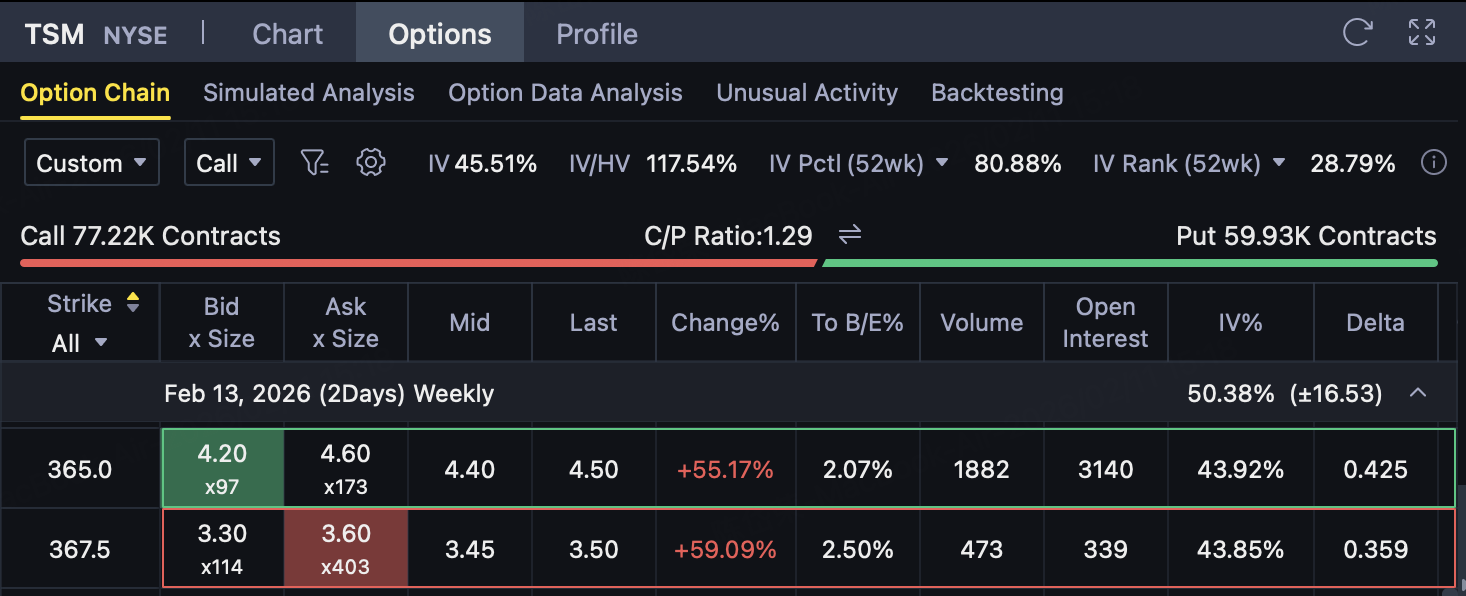Collapse the Feb 13, 2026 expiration group
The width and height of the screenshot is (1466, 596).
click(1417, 394)
